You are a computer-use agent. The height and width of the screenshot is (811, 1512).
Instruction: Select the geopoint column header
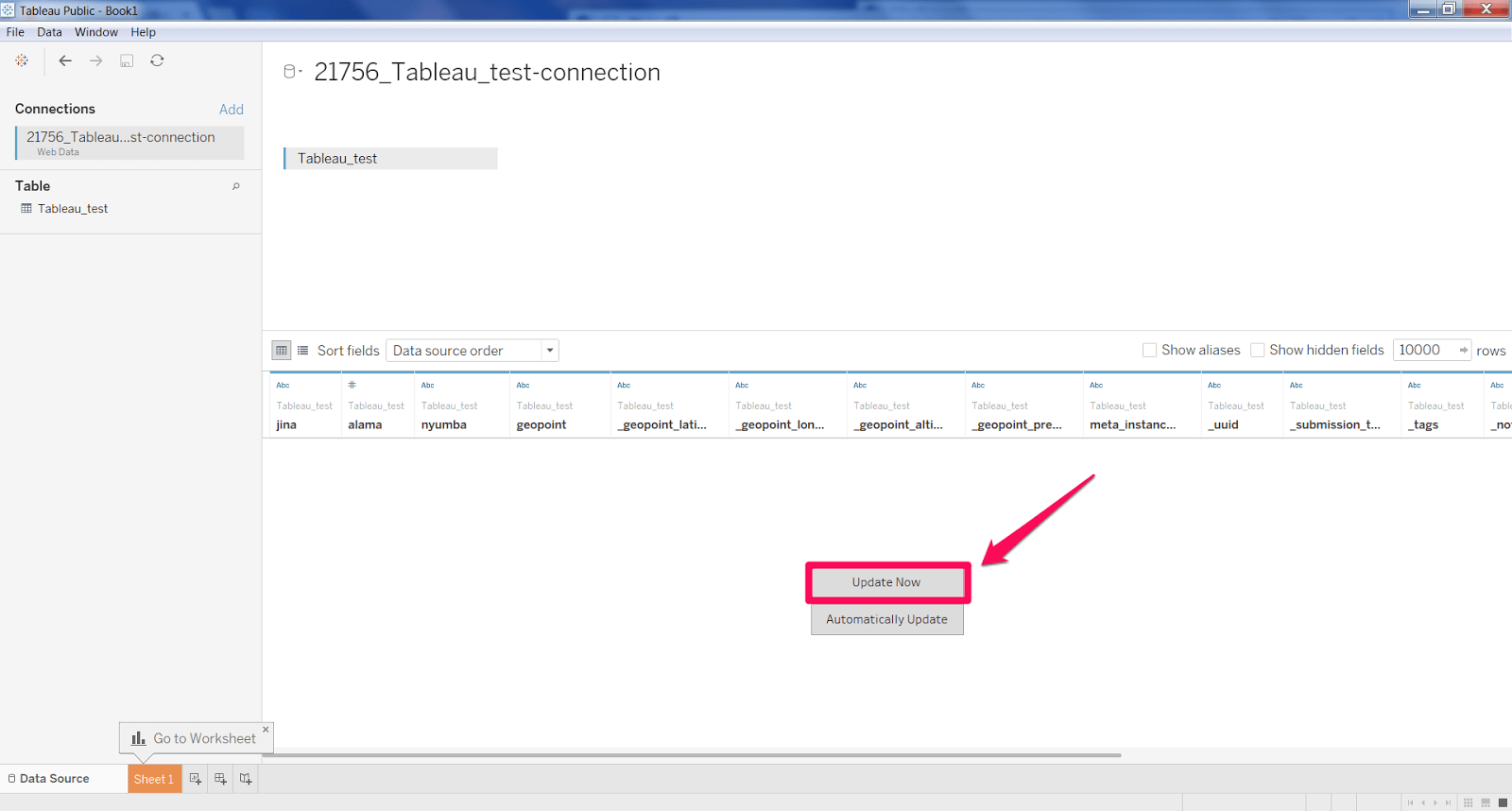[560, 405]
